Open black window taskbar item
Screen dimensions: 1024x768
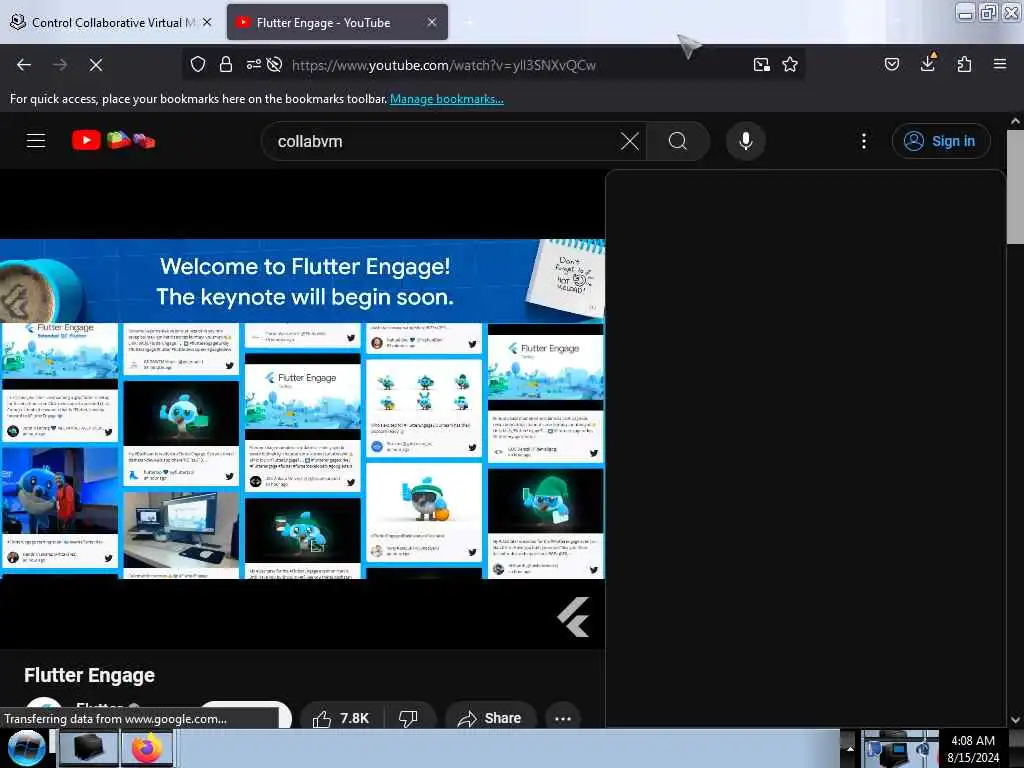tap(88, 748)
